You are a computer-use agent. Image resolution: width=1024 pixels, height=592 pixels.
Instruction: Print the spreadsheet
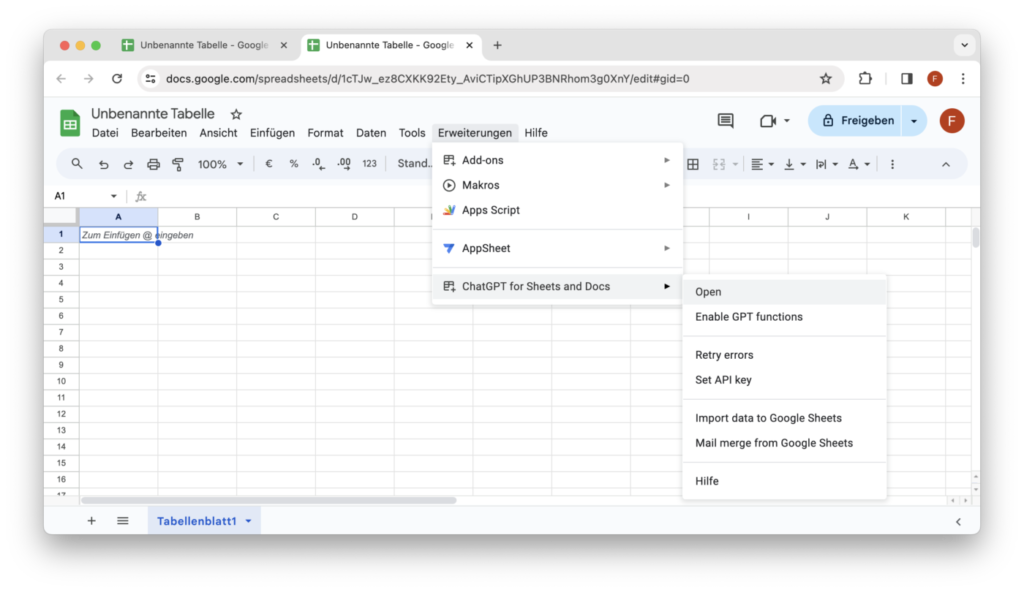point(153,165)
